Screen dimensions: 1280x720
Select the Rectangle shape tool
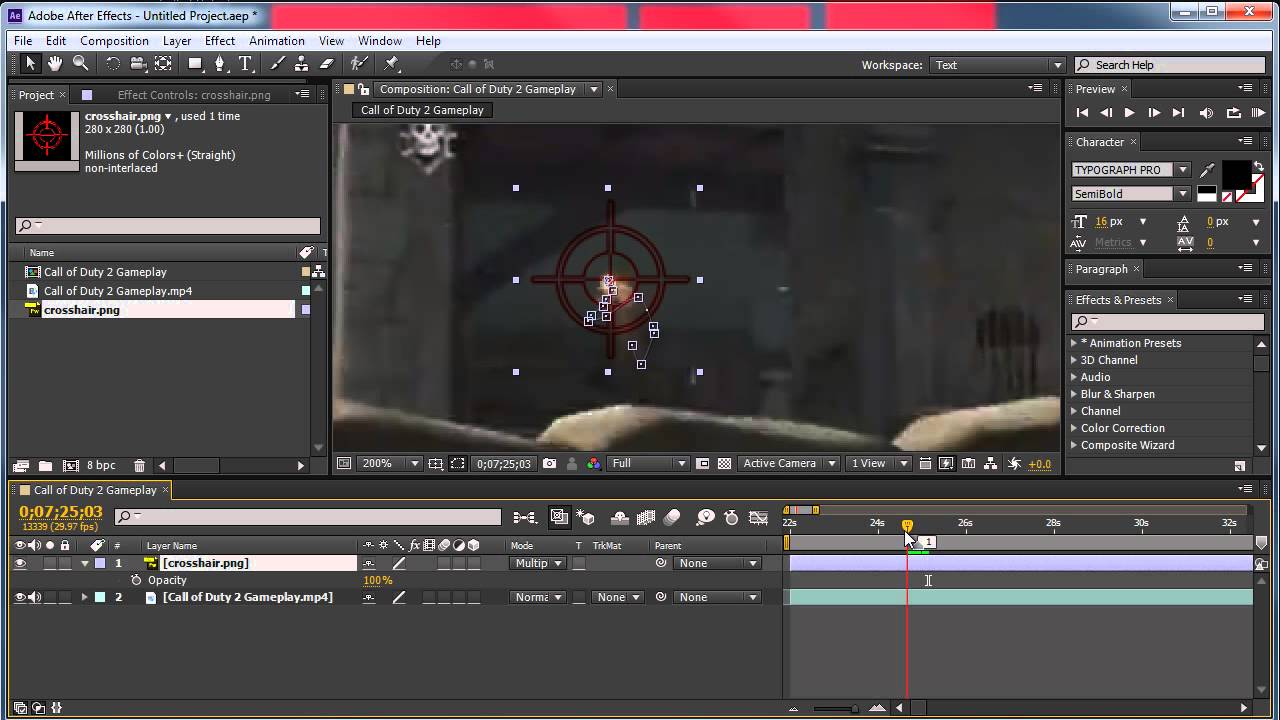coord(196,63)
